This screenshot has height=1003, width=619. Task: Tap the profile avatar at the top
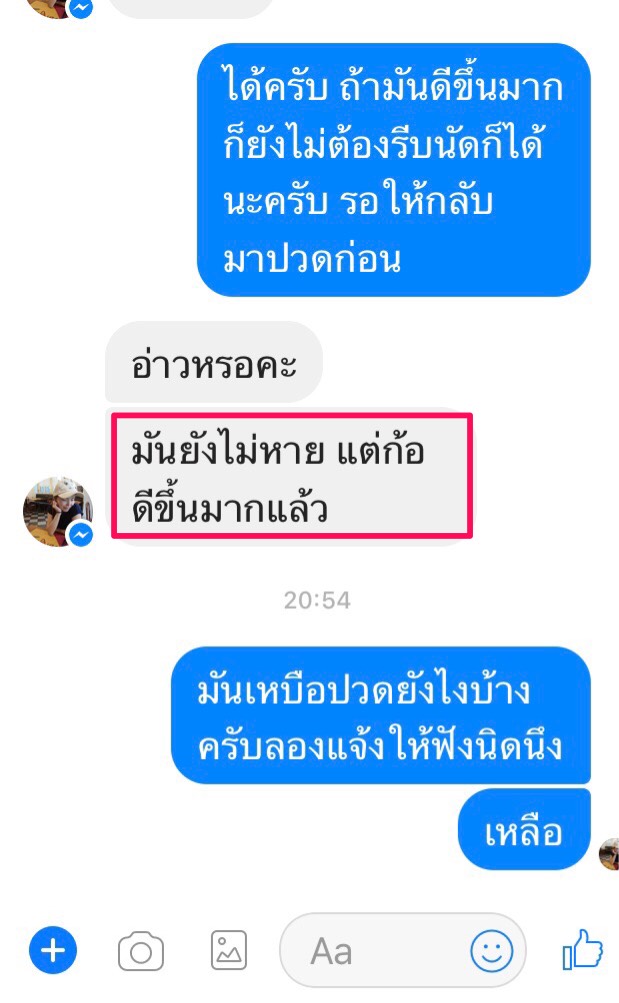point(58,8)
